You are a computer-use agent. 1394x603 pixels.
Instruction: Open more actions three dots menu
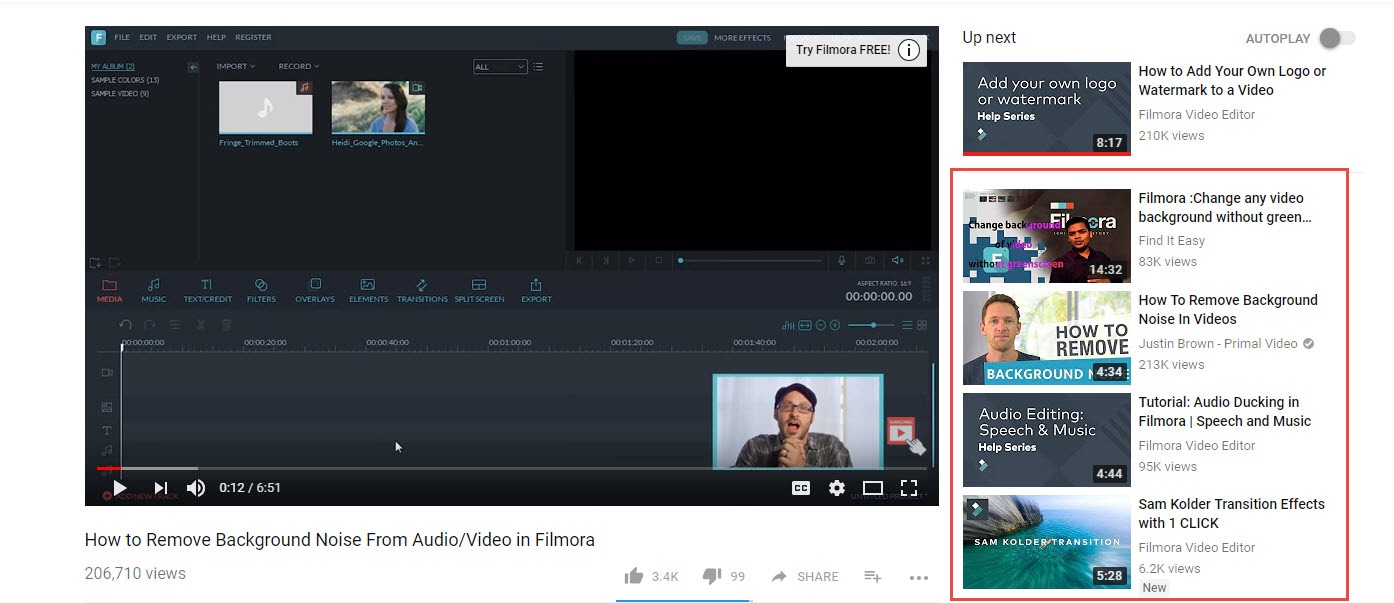(x=919, y=577)
